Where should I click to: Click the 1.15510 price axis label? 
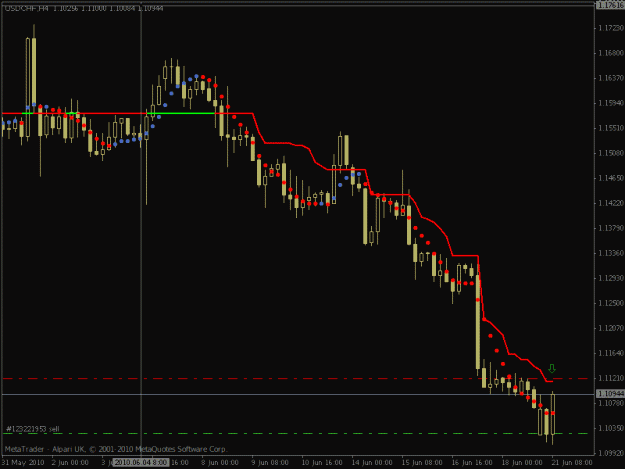point(611,128)
